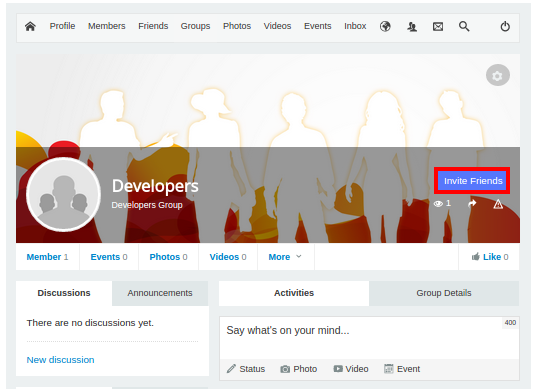537x389 pixels.
Task: Open the Inbox menu item
Action: click(355, 26)
